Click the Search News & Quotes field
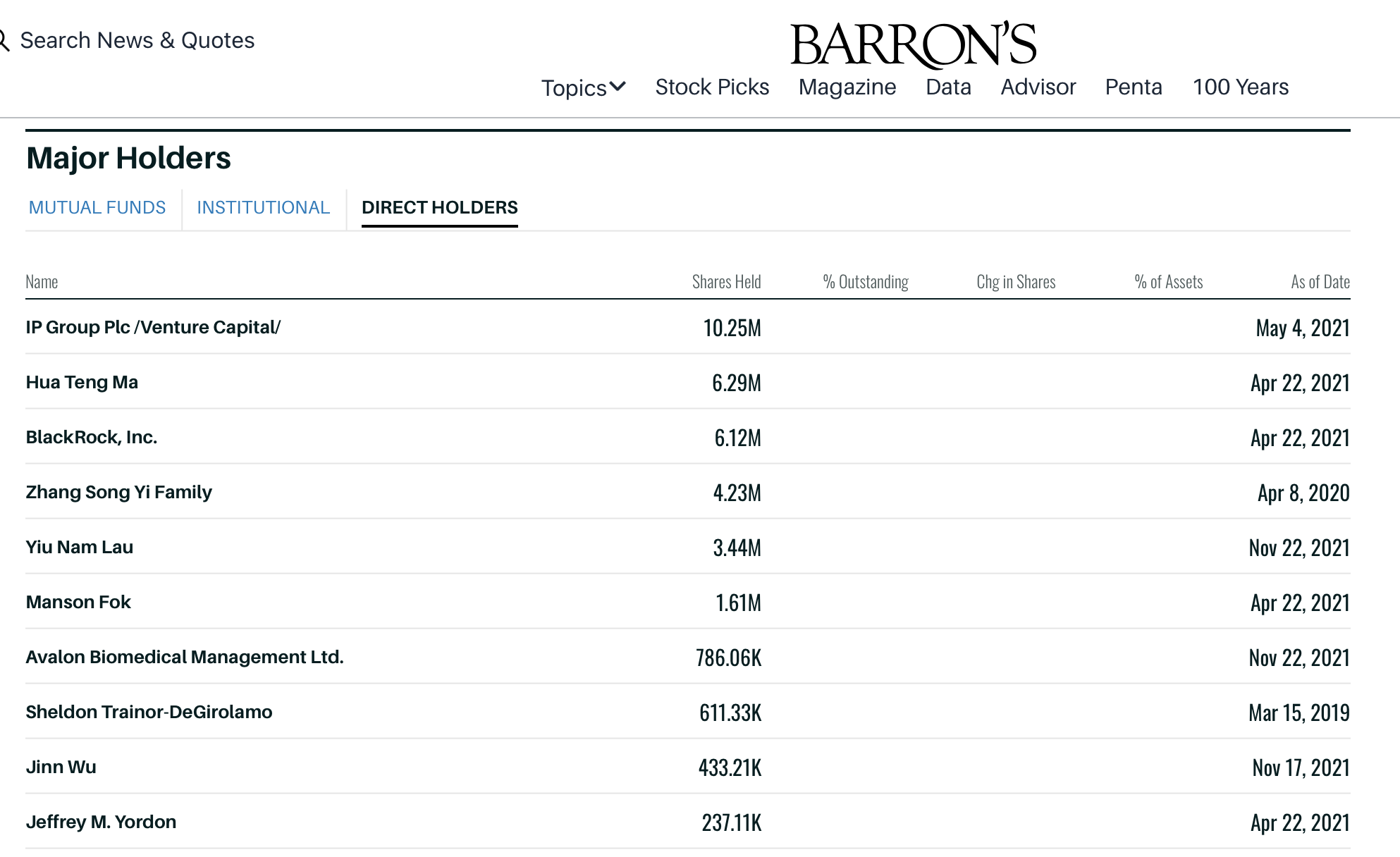This screenshot has width=1400, height=857. (x=137, y=41)
